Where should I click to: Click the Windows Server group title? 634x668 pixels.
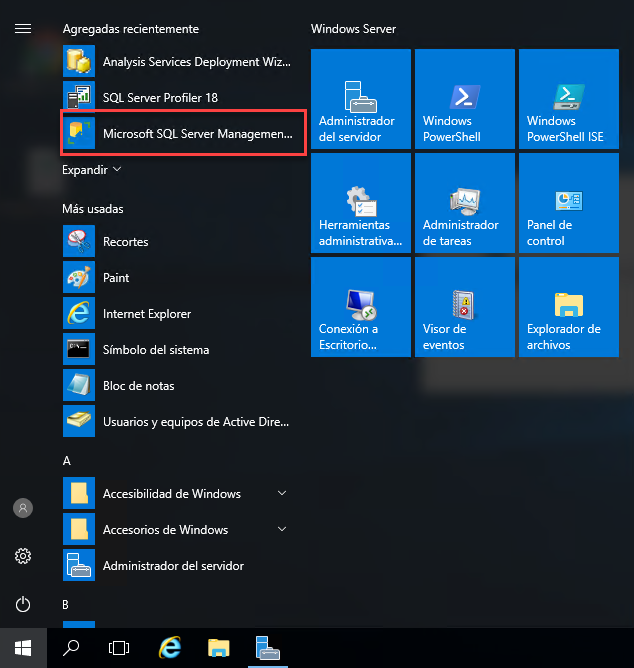(353, 29)
